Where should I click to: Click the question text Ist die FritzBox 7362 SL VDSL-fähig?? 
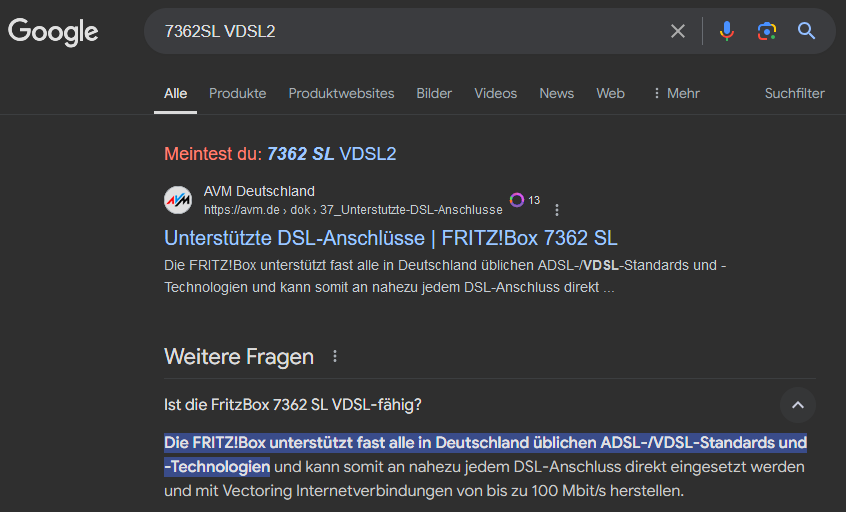pyautogui.click(x=292, y=405)
